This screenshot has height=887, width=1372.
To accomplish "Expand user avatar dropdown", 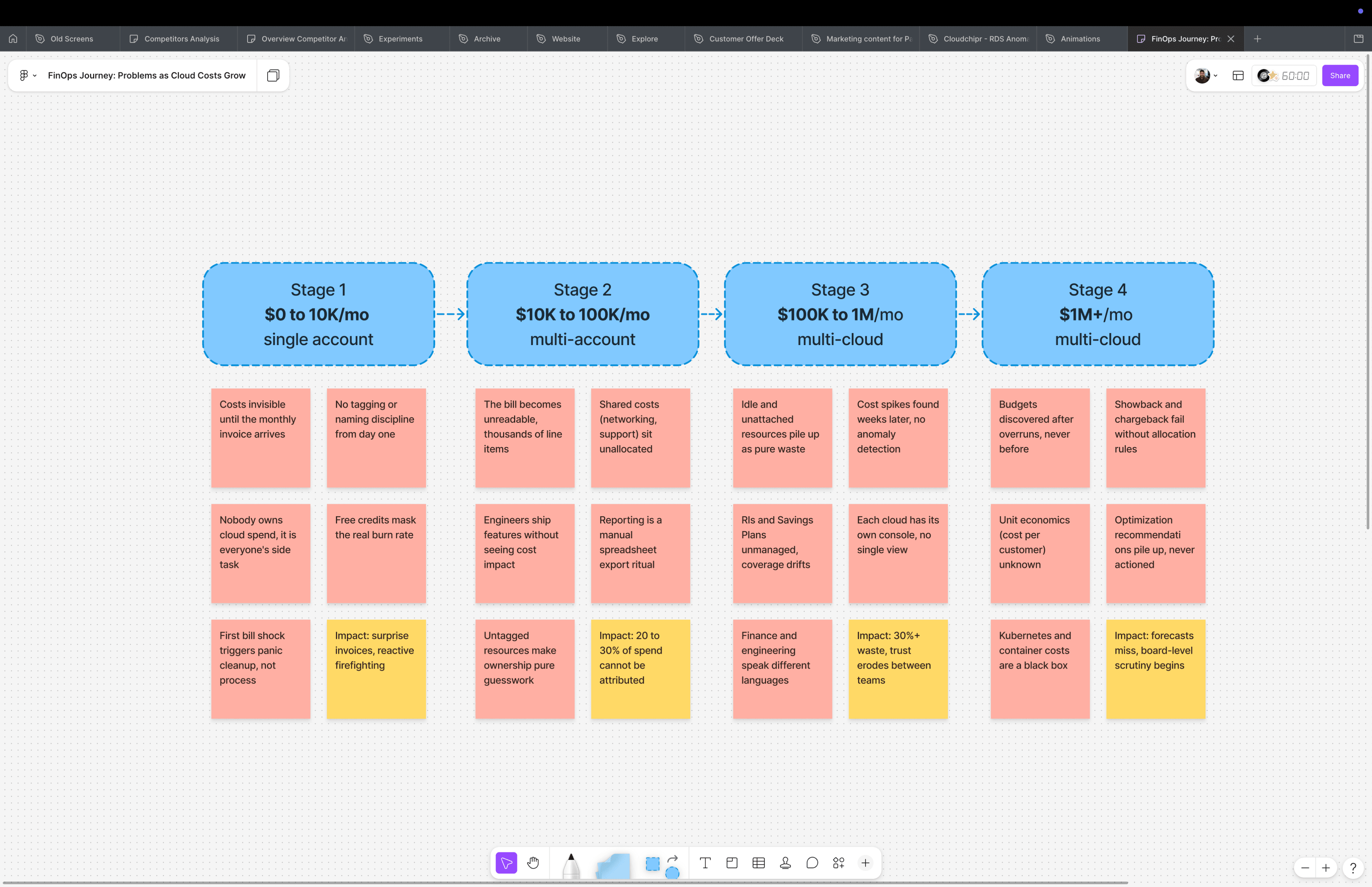I will tap(1206, 75).
